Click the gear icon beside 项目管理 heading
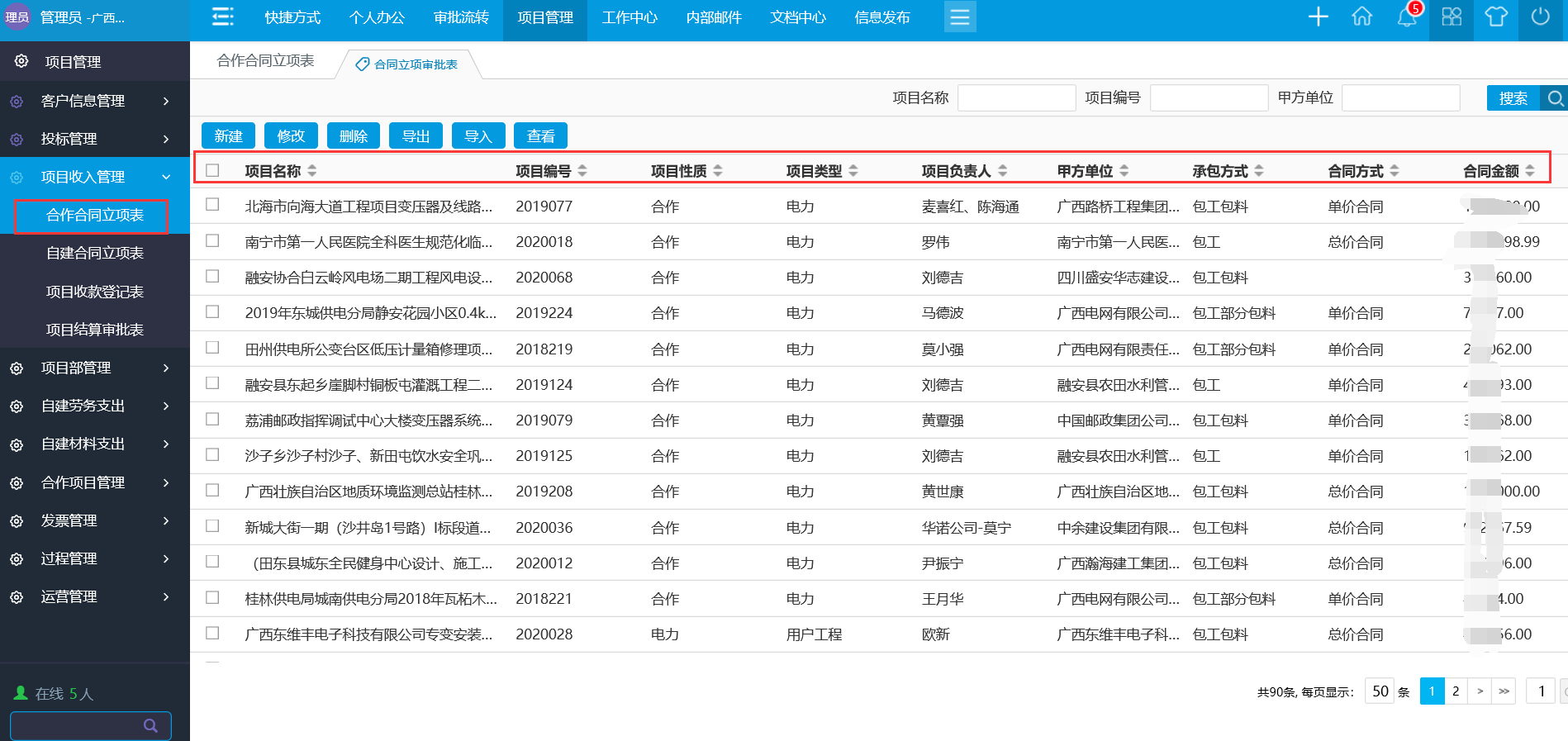Image resolution: width=1568 pixels, height=741 pixels. [x=21, y=61]
